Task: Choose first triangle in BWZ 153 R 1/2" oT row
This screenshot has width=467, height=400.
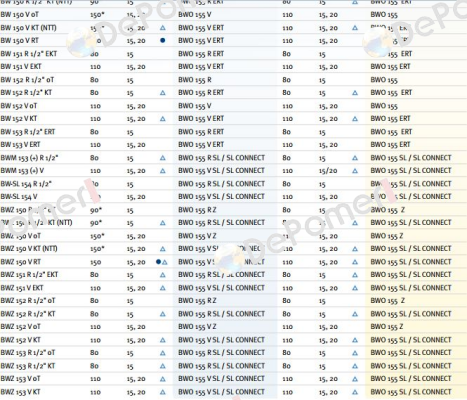Action: [x=163, y=353]
